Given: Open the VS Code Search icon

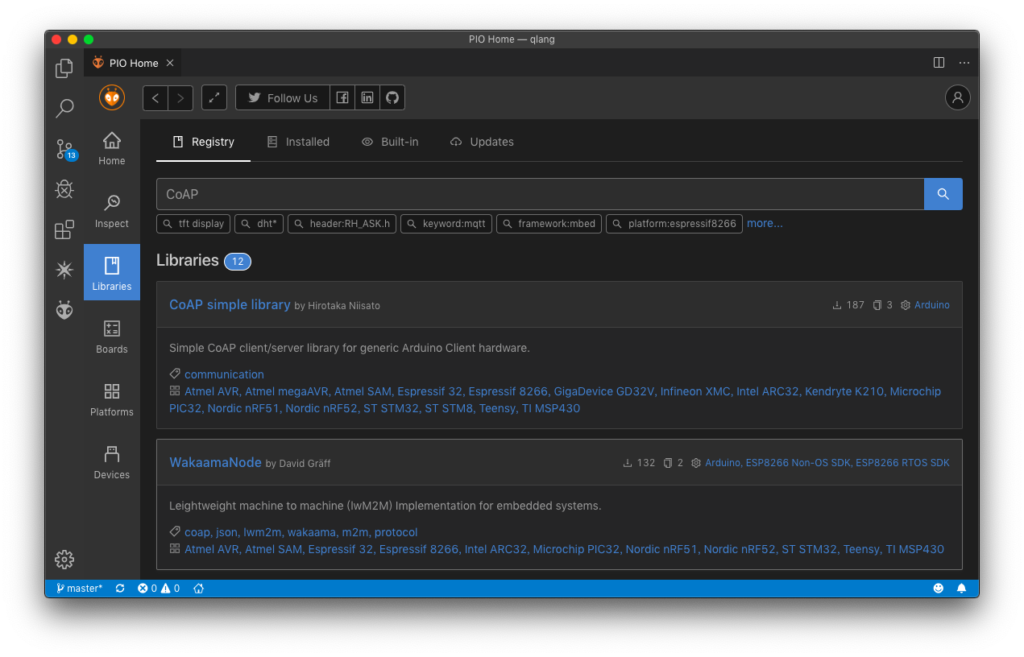Looking at the screenshot, I should 64,108.
